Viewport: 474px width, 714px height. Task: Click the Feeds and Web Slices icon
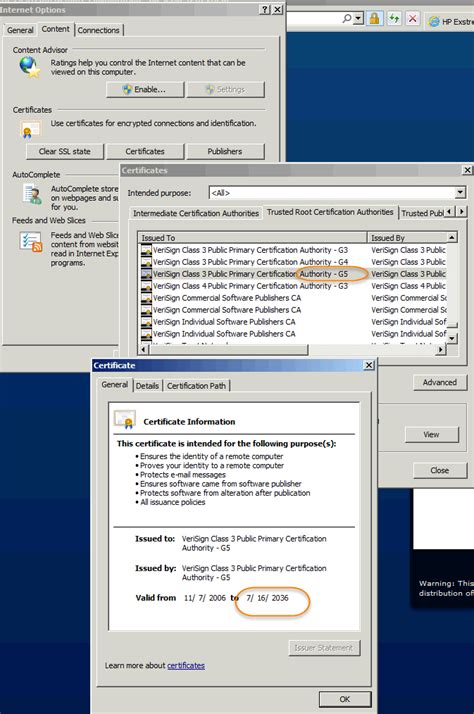click(31, 242)
